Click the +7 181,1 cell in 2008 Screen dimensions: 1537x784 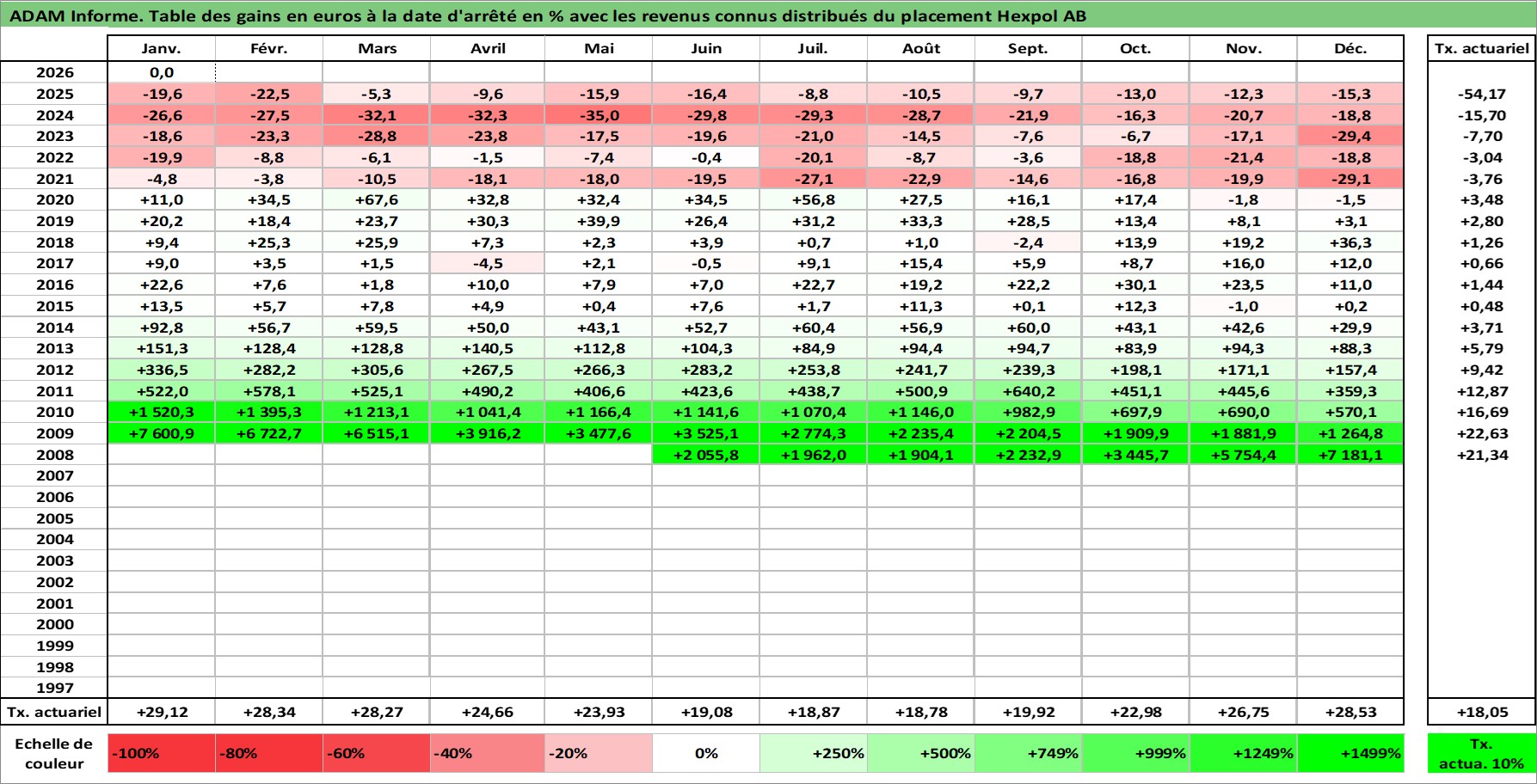click(1350, 455)
